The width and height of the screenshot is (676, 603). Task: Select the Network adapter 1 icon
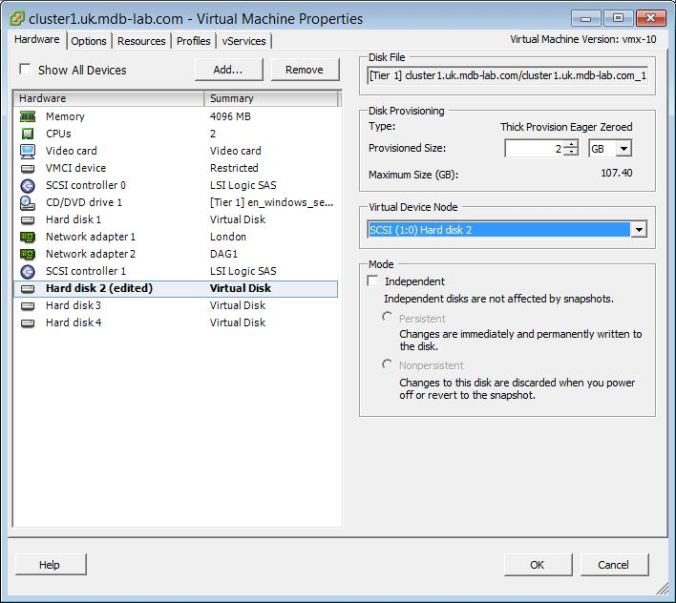(x=27, y=237)
